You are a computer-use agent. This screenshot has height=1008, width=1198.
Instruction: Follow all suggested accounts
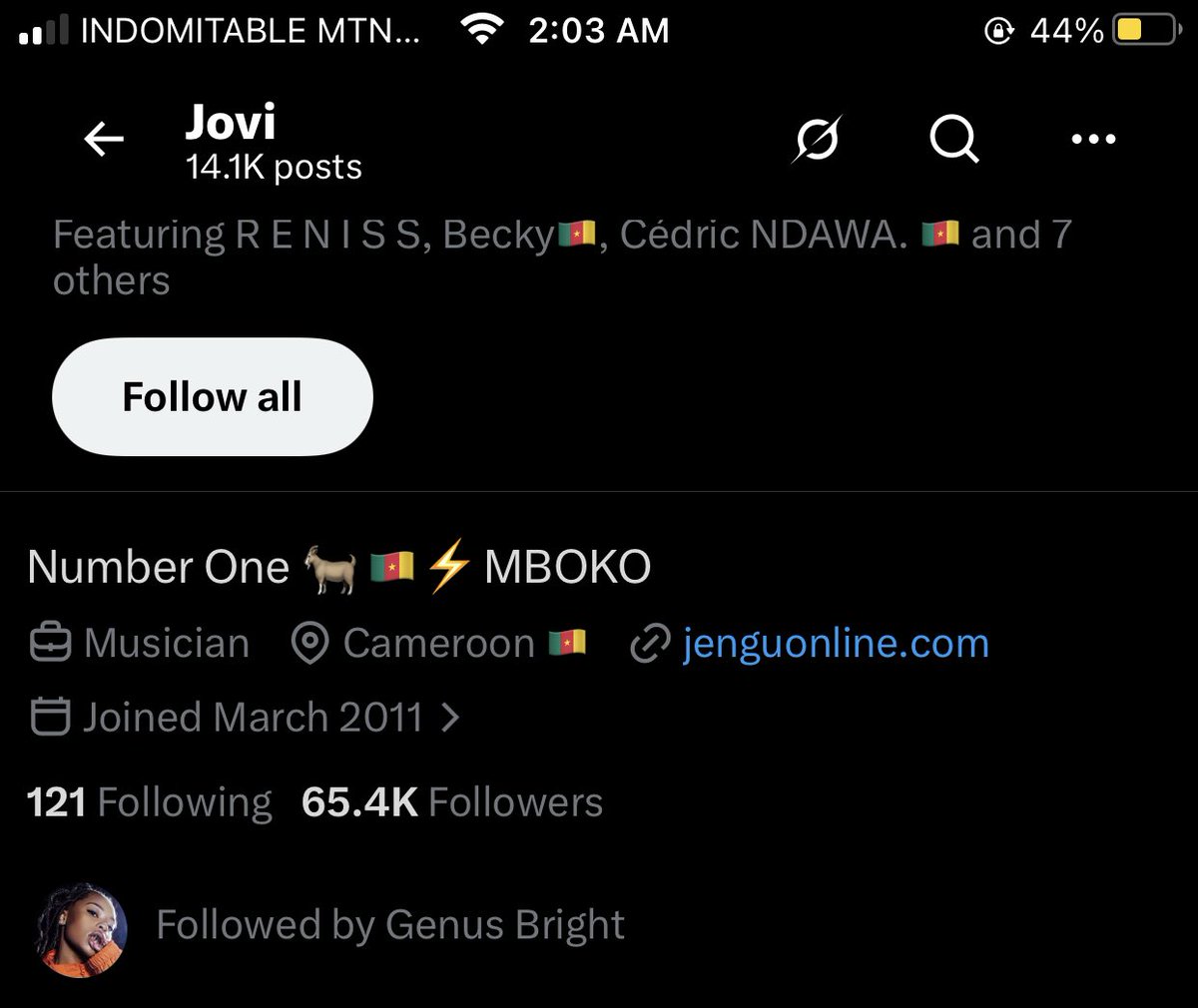pos(213,396)
